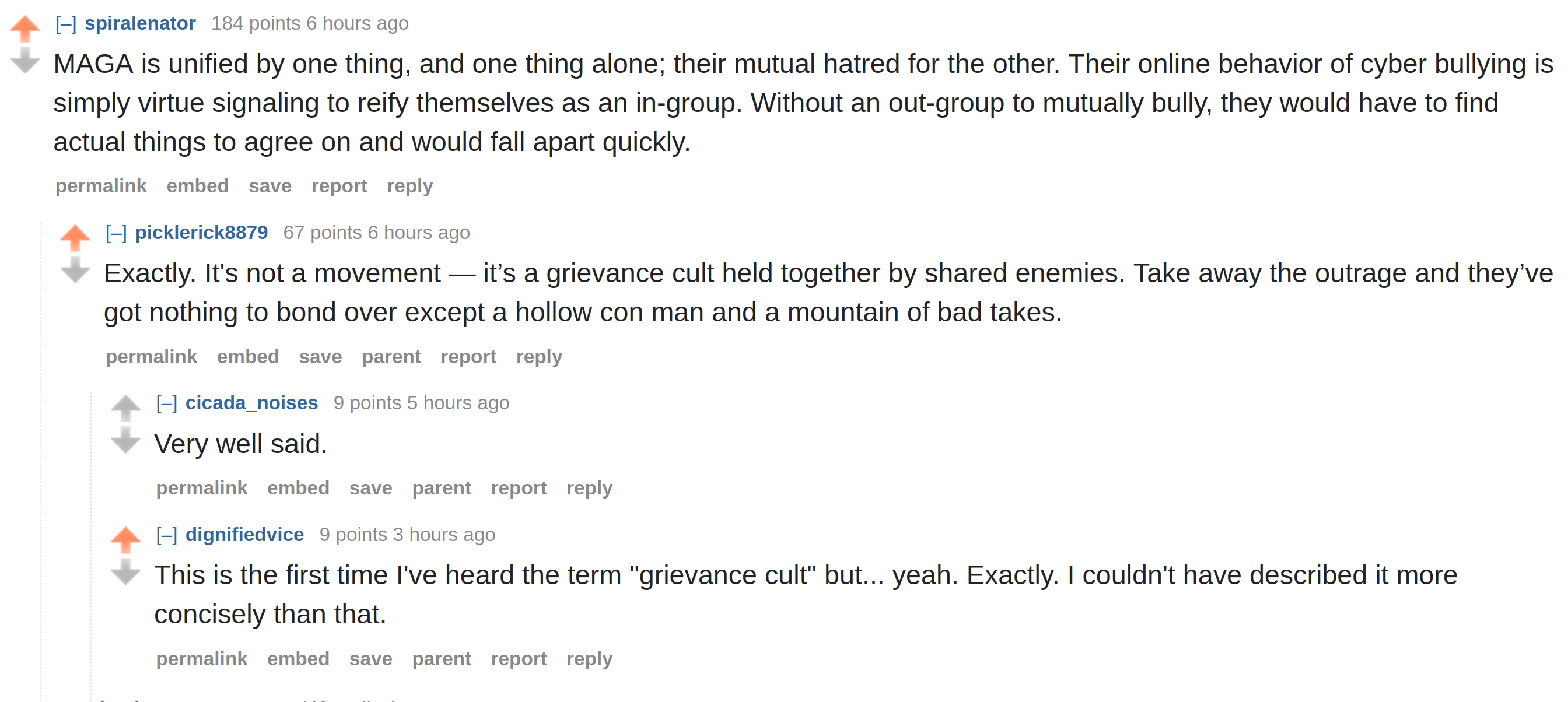Save picklerick8879's comment
This screenshot has height=702, width=1568.
click(320, 356)
